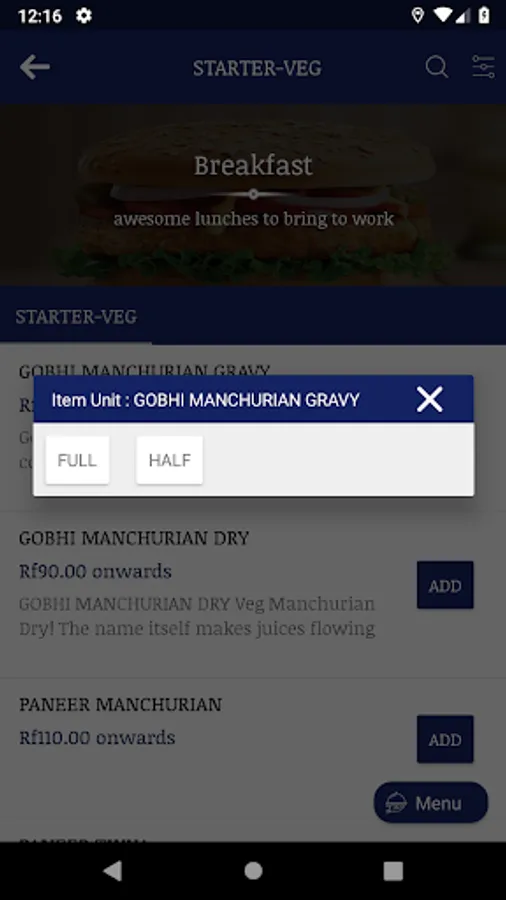Tap the Android back navigation triangle

point(112,871)
